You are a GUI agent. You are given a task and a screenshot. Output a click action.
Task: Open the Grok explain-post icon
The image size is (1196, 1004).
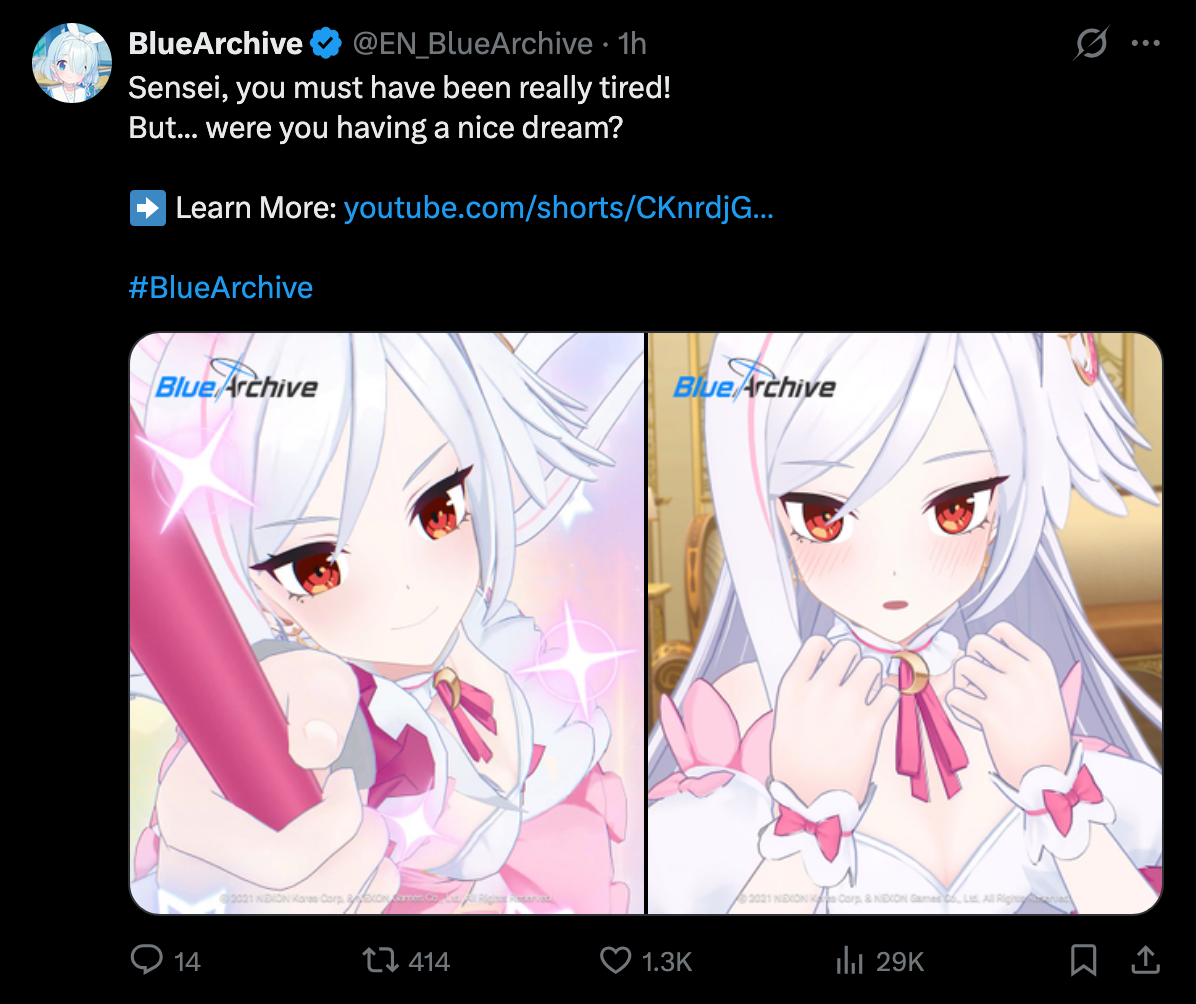(1091, 43)
